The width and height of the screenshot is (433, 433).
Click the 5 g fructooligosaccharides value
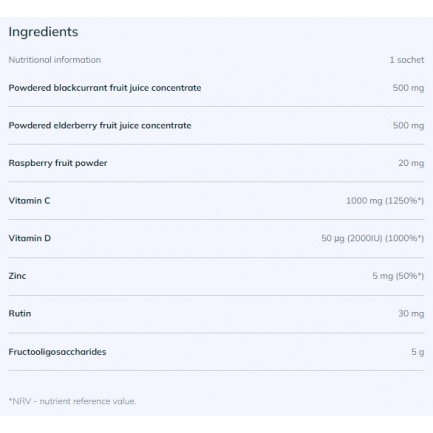418,352
